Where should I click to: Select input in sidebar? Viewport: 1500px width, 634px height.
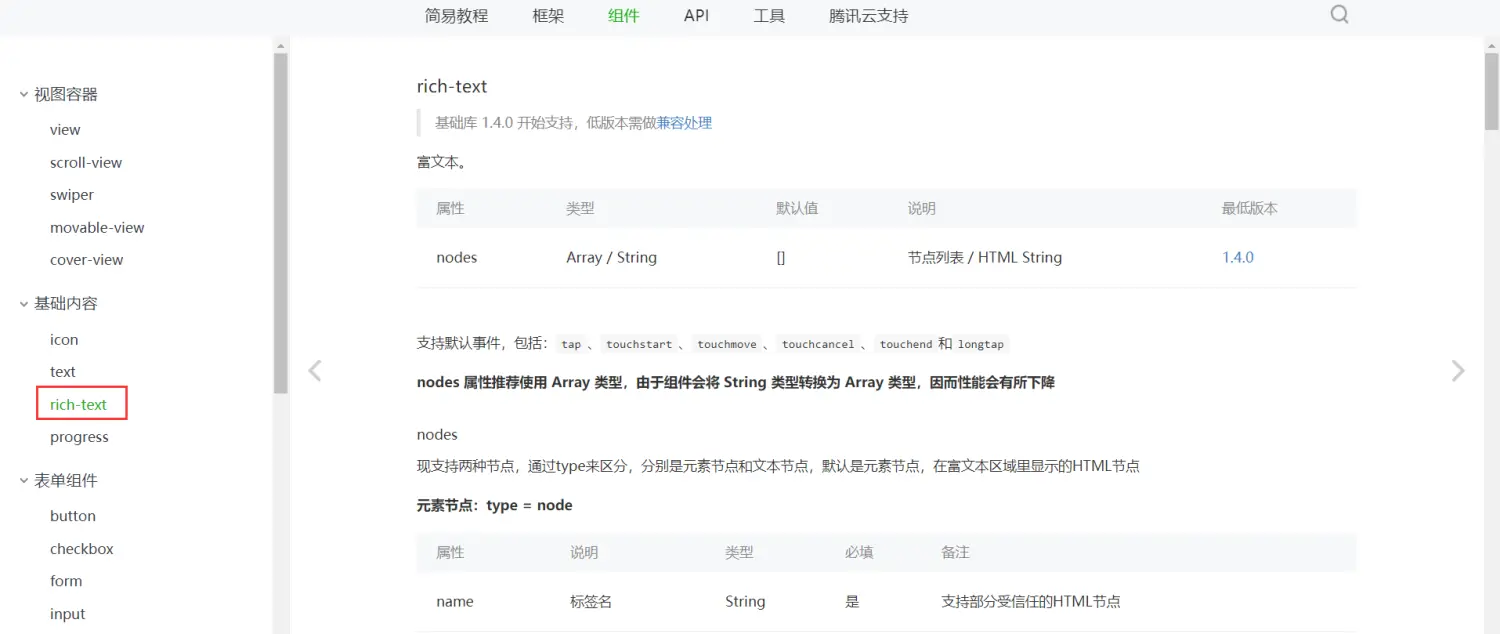[x=68, y=614]
